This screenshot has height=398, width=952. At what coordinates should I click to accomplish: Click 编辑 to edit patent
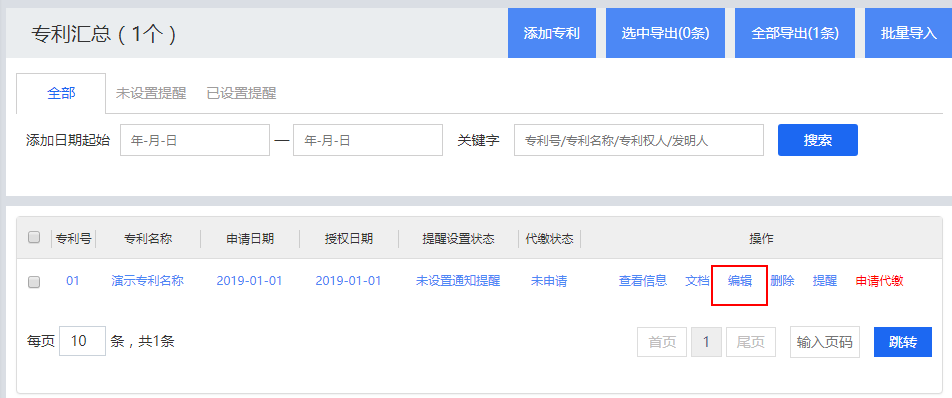tap(740, 281)
